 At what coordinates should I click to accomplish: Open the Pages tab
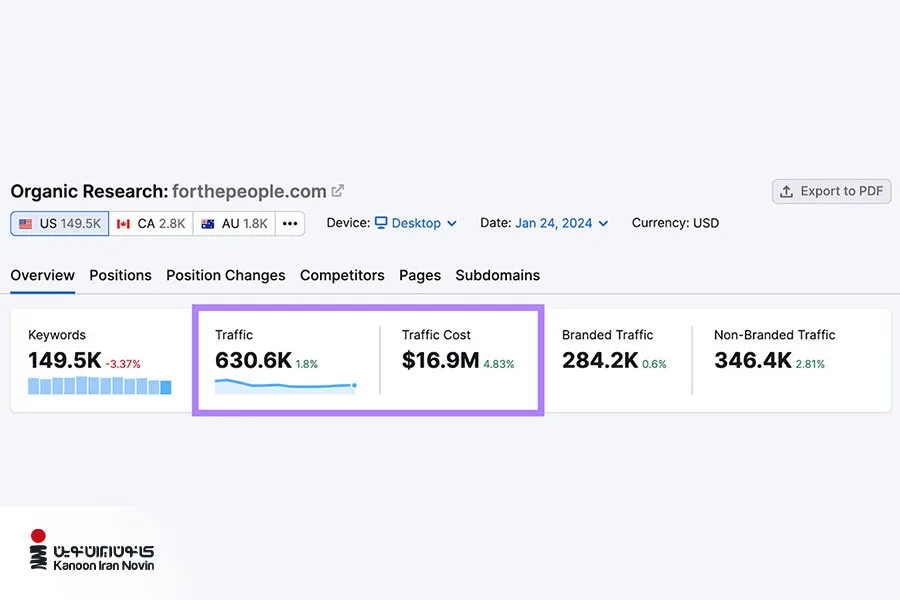click(420, 276)
